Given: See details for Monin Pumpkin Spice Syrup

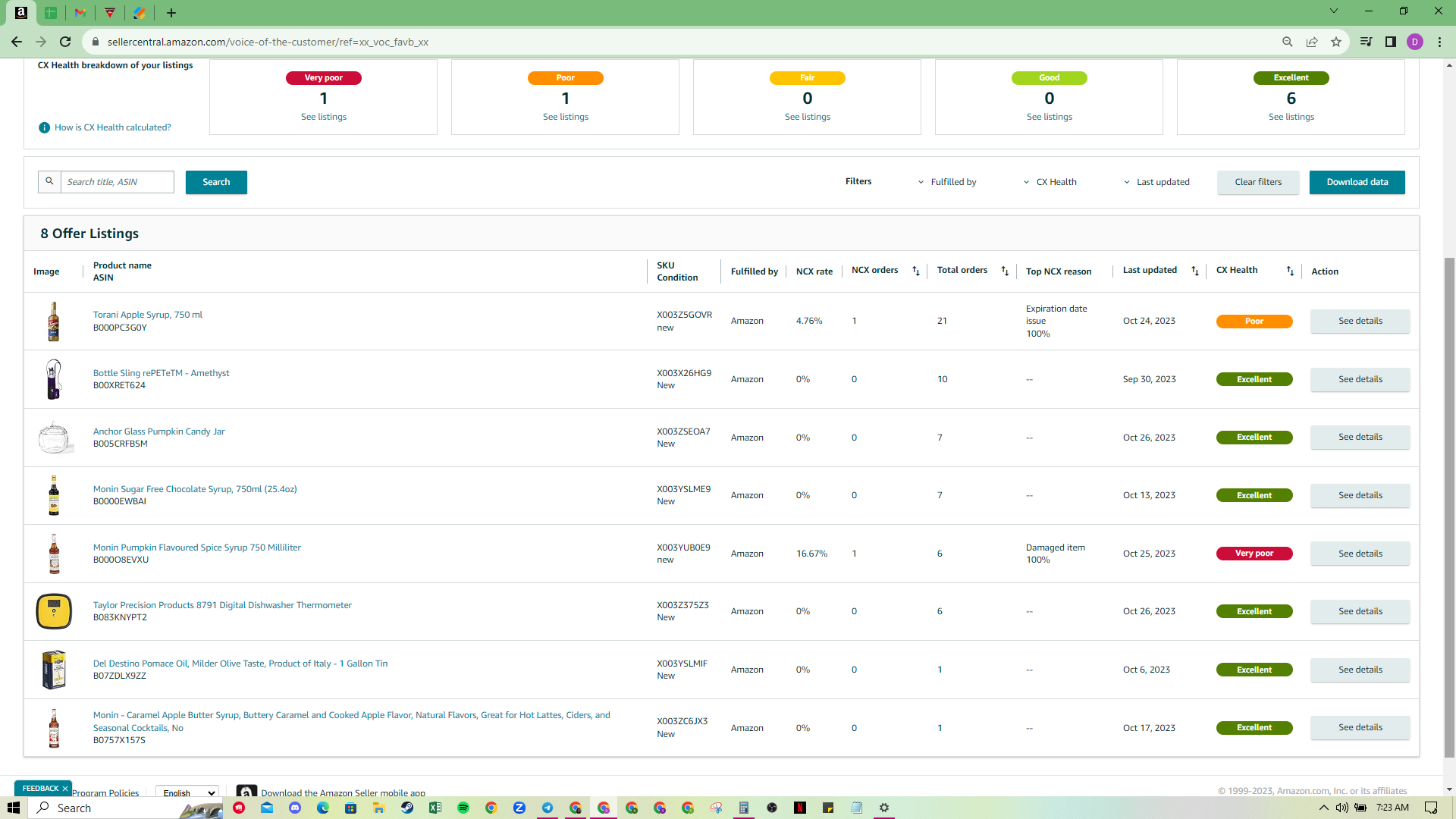Looking at the screenshot, I should (x=1360, y=554).
